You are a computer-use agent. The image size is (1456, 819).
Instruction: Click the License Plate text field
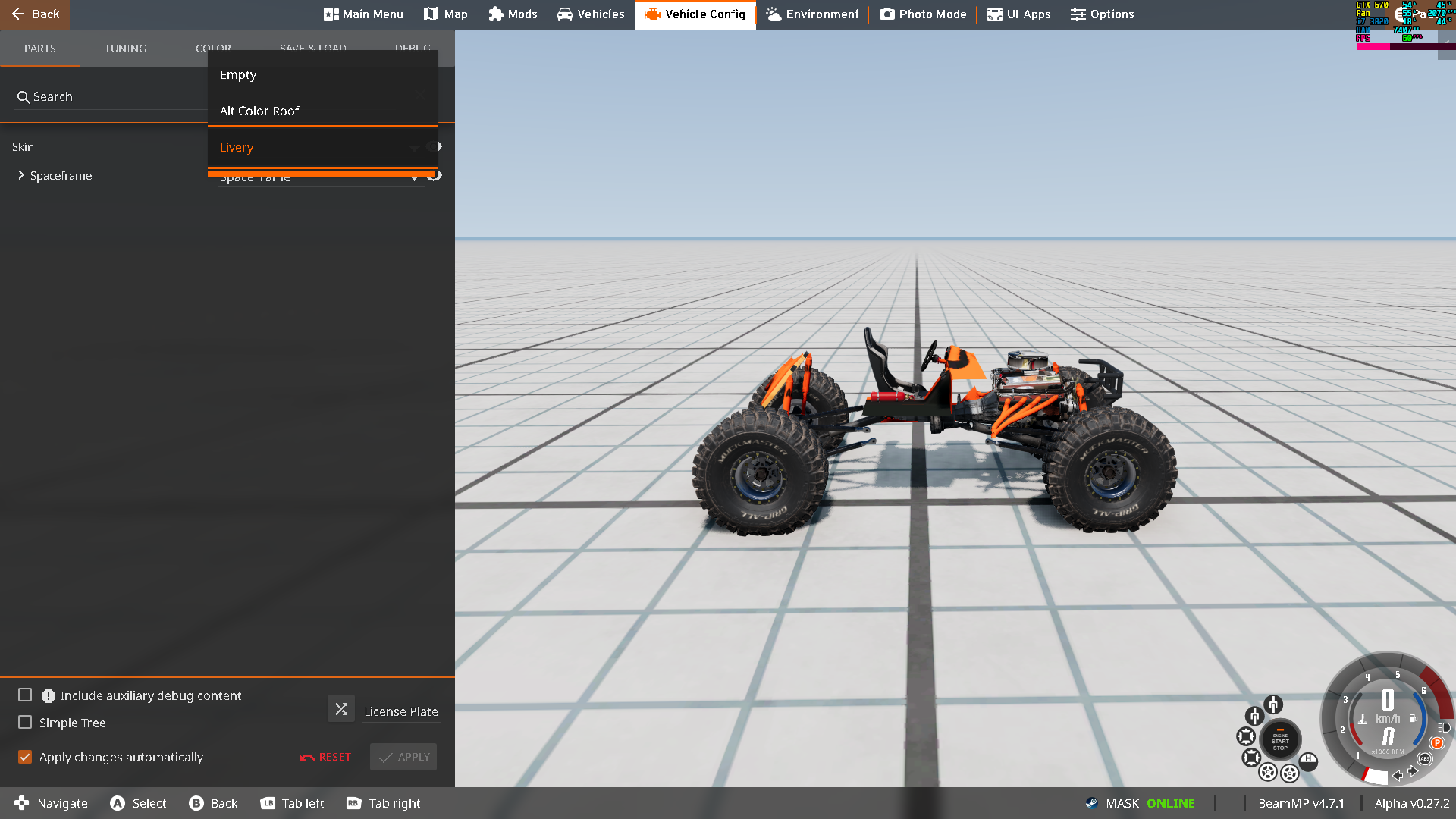coord(401,711)
